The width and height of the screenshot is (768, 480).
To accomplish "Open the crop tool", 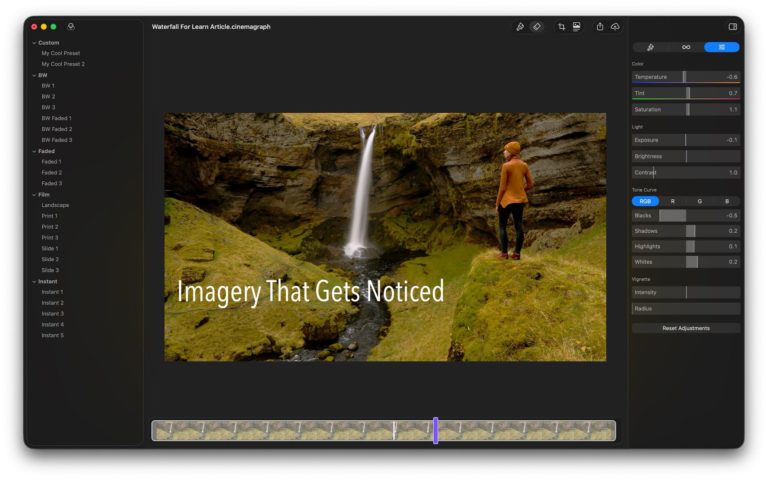I will (x=561, y=27).
